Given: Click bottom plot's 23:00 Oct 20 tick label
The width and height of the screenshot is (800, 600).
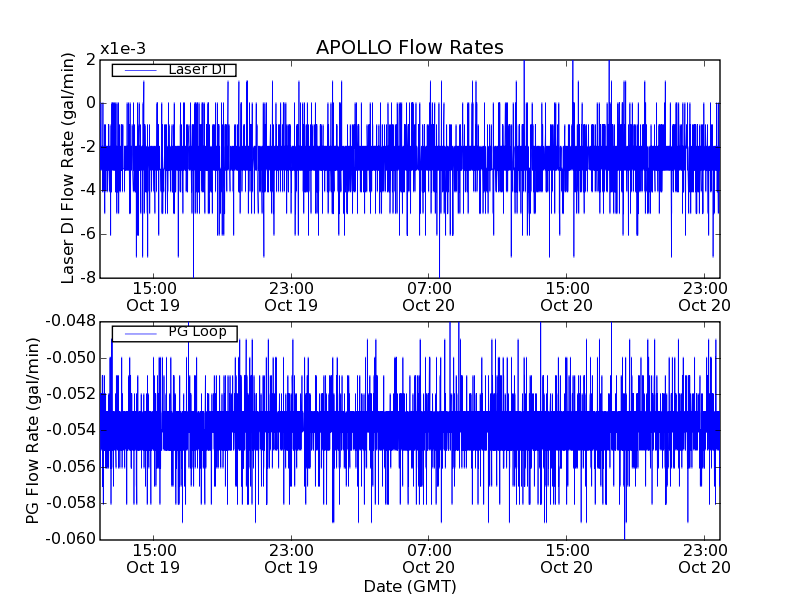Looking at the screenshot, I should pos(705,559).
